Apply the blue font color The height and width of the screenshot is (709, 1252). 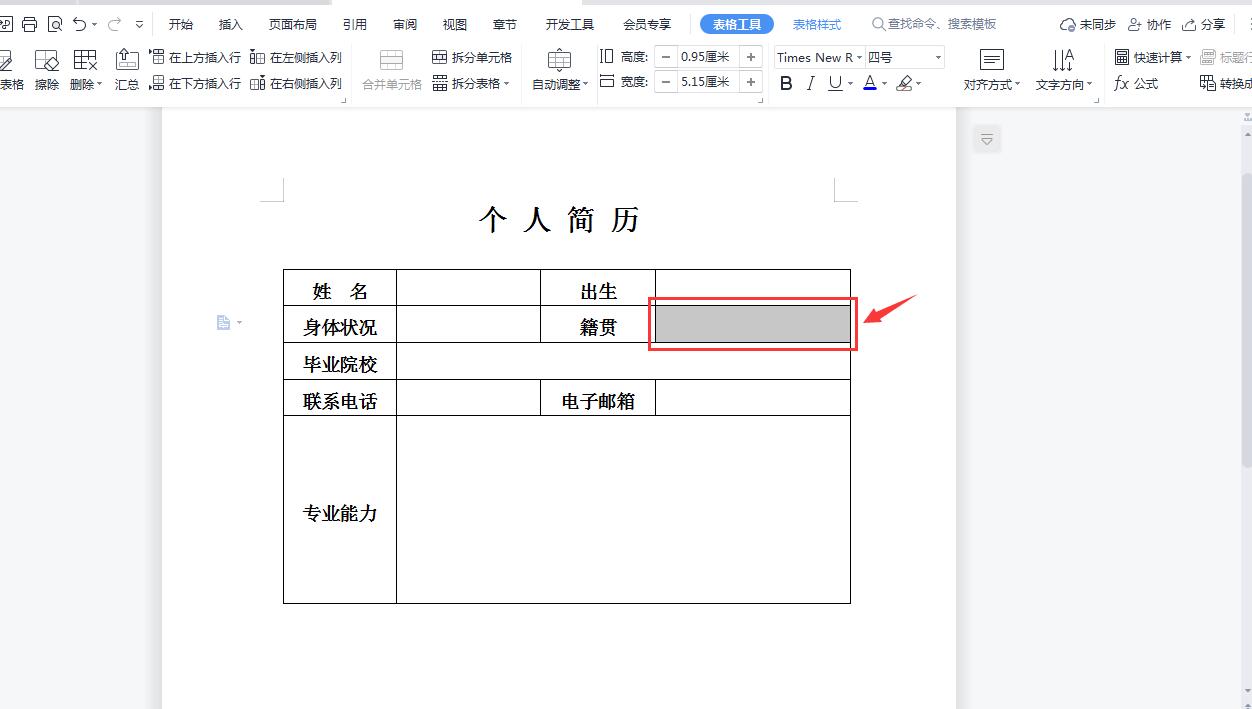click(x=870, y=84)
